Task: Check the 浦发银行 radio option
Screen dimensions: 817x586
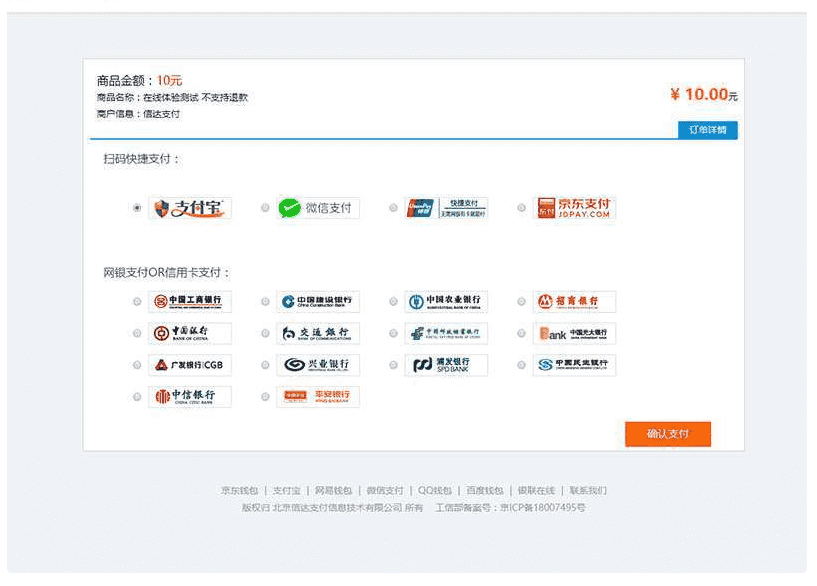Action: click(x=393, y=365)
